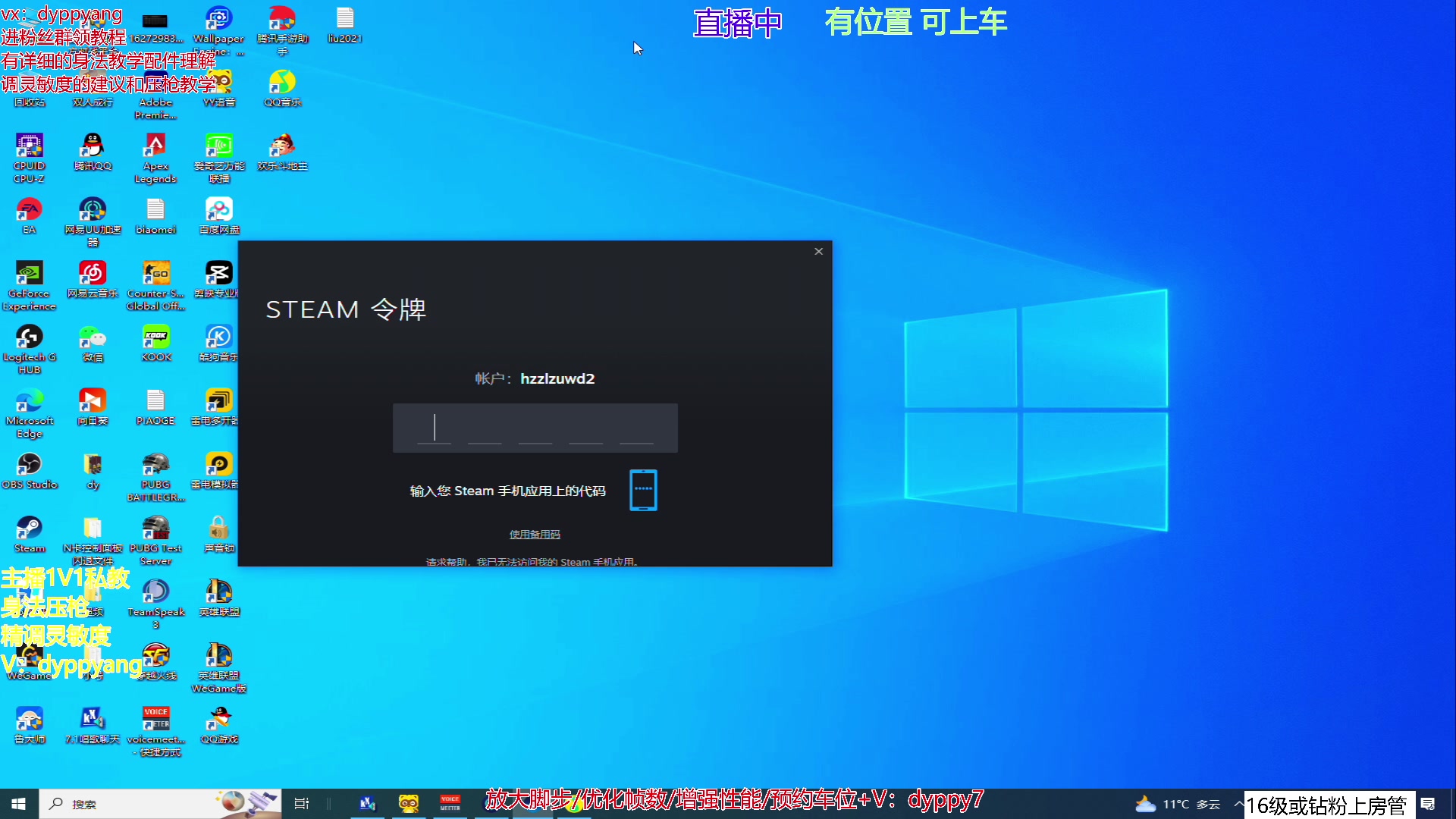Close the Steam 令牌 dialog
Screen dimensions: 1456x819
[818, 252]
